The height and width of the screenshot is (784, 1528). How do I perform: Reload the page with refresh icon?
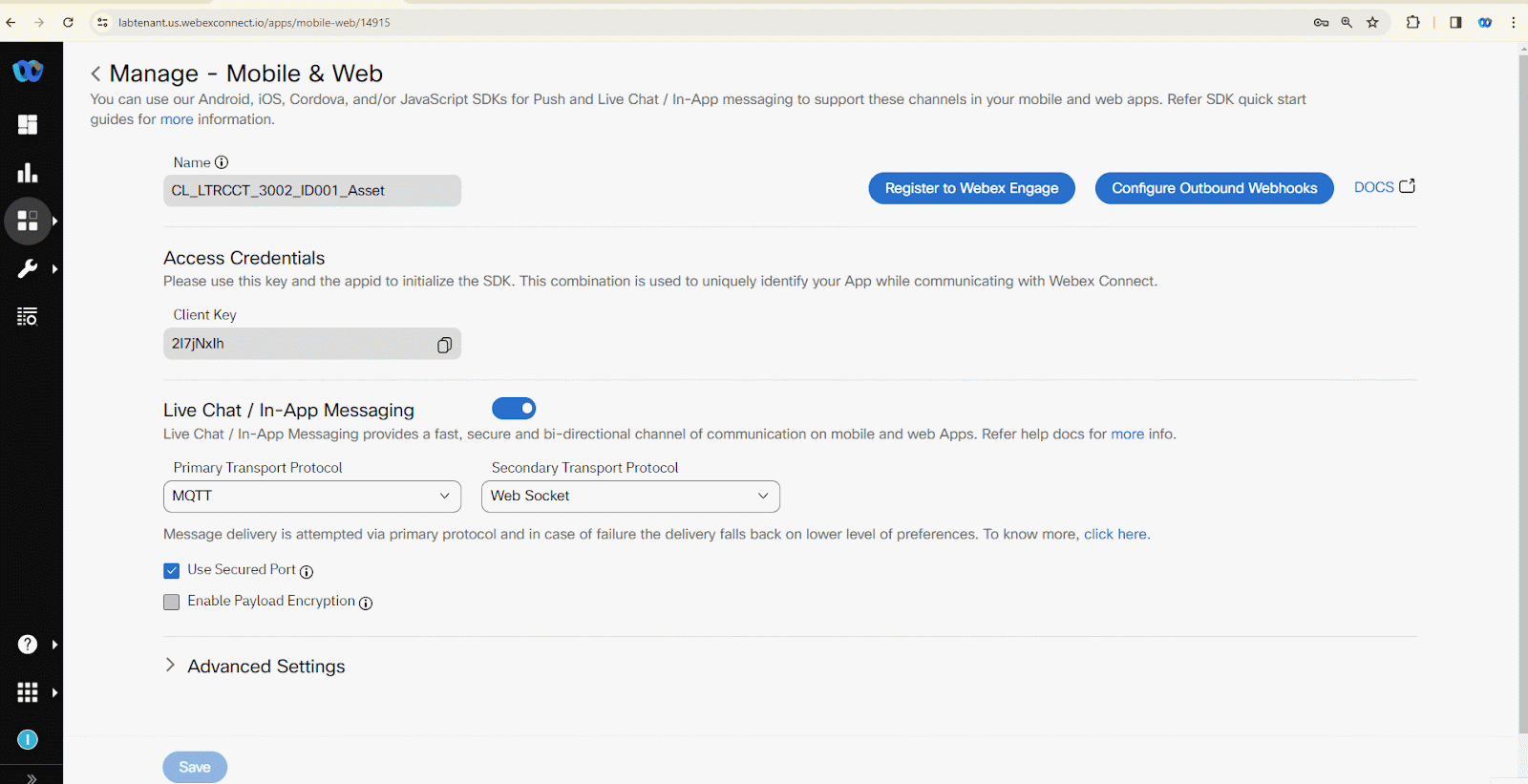(68, 22)
